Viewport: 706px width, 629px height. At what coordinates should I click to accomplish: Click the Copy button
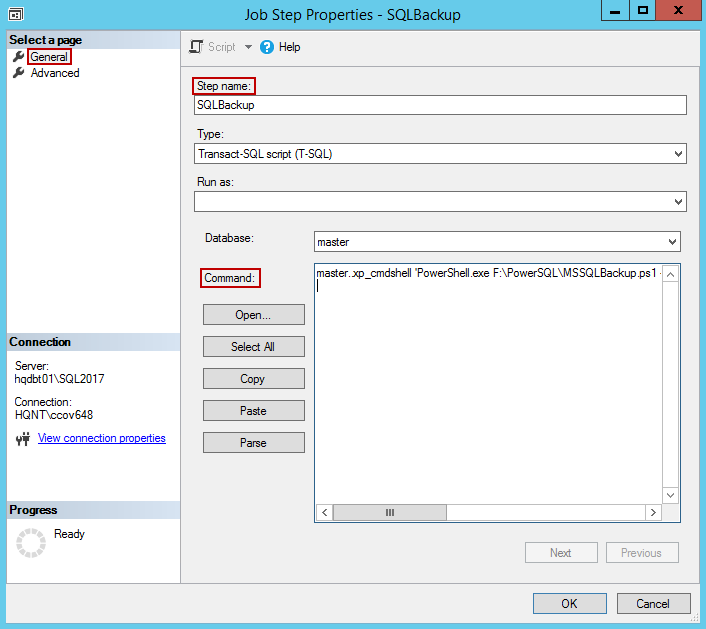pos(253,379)
